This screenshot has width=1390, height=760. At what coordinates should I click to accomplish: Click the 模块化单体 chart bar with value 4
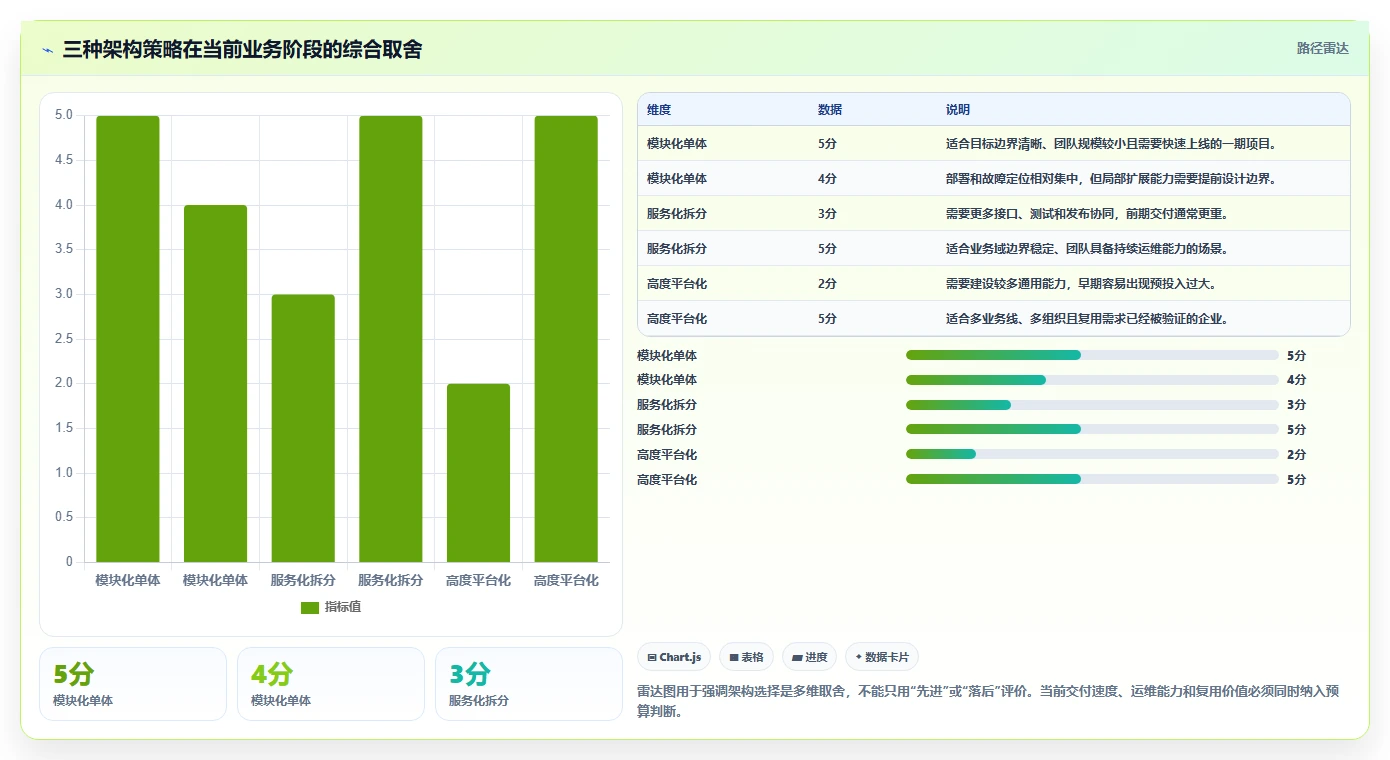point(215,384)
